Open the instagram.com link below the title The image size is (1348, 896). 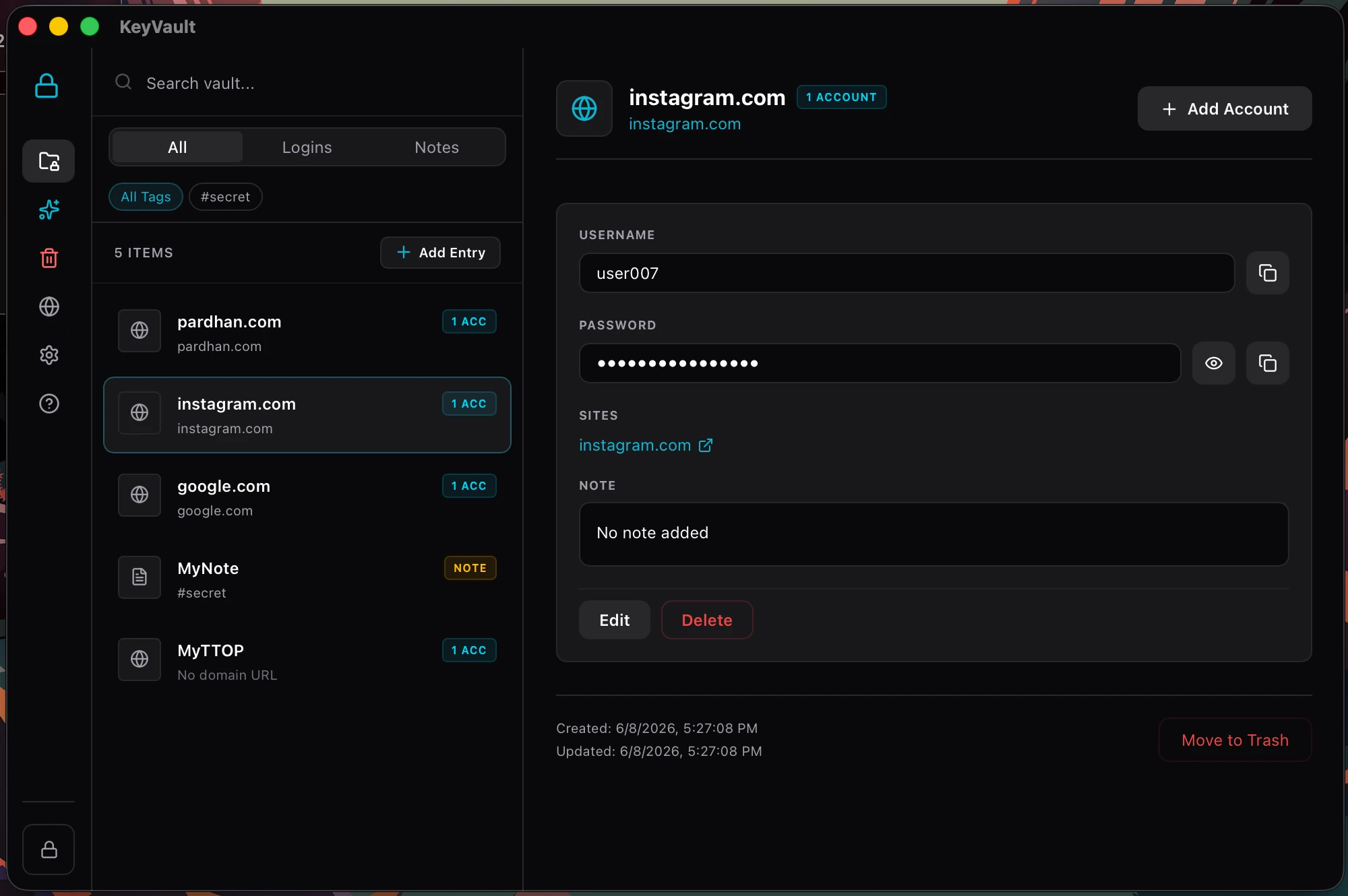tap(685, 124)
